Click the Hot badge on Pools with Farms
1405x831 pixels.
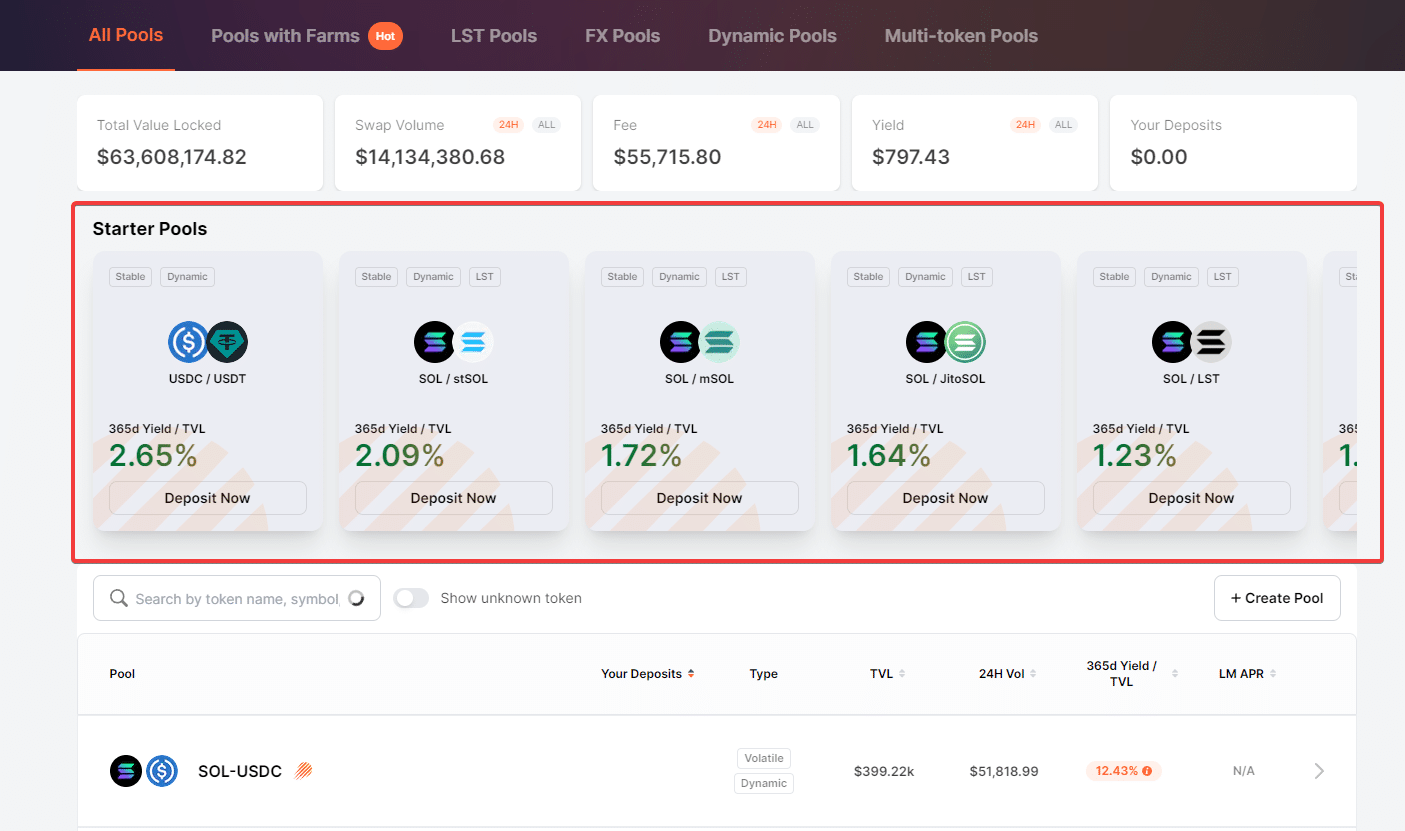385,35
